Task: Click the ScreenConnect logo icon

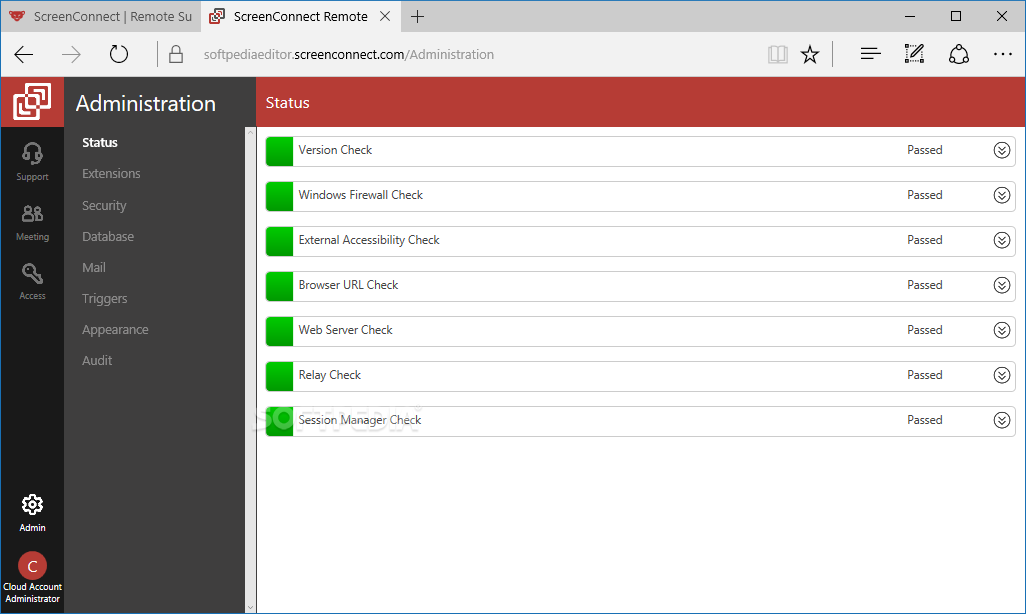Action: [x=32, y=101]
